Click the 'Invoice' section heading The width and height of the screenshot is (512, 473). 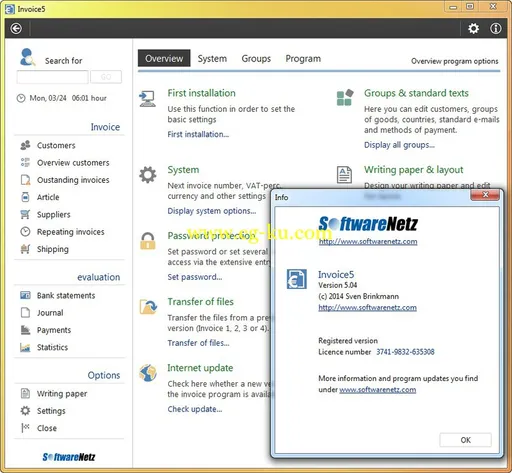pyautogui.click(x=105, y=127)
